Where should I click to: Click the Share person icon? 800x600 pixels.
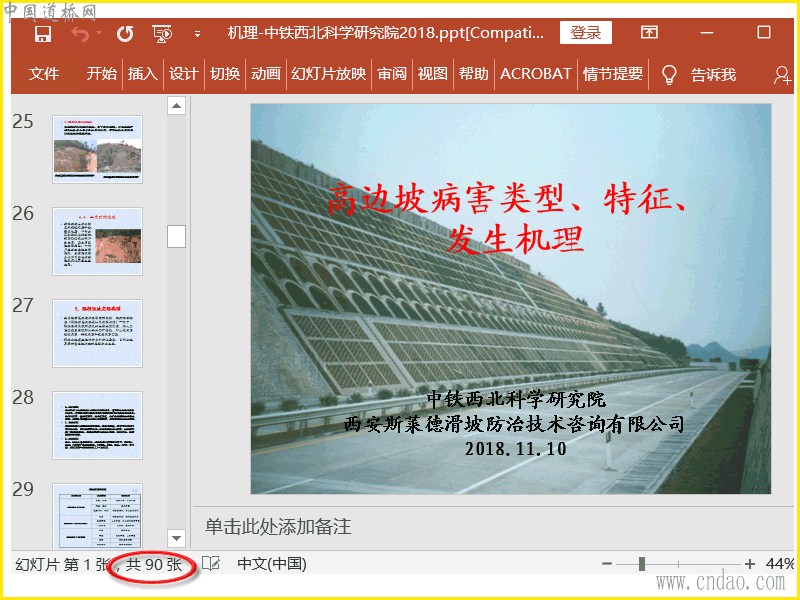tap(782, 75)
